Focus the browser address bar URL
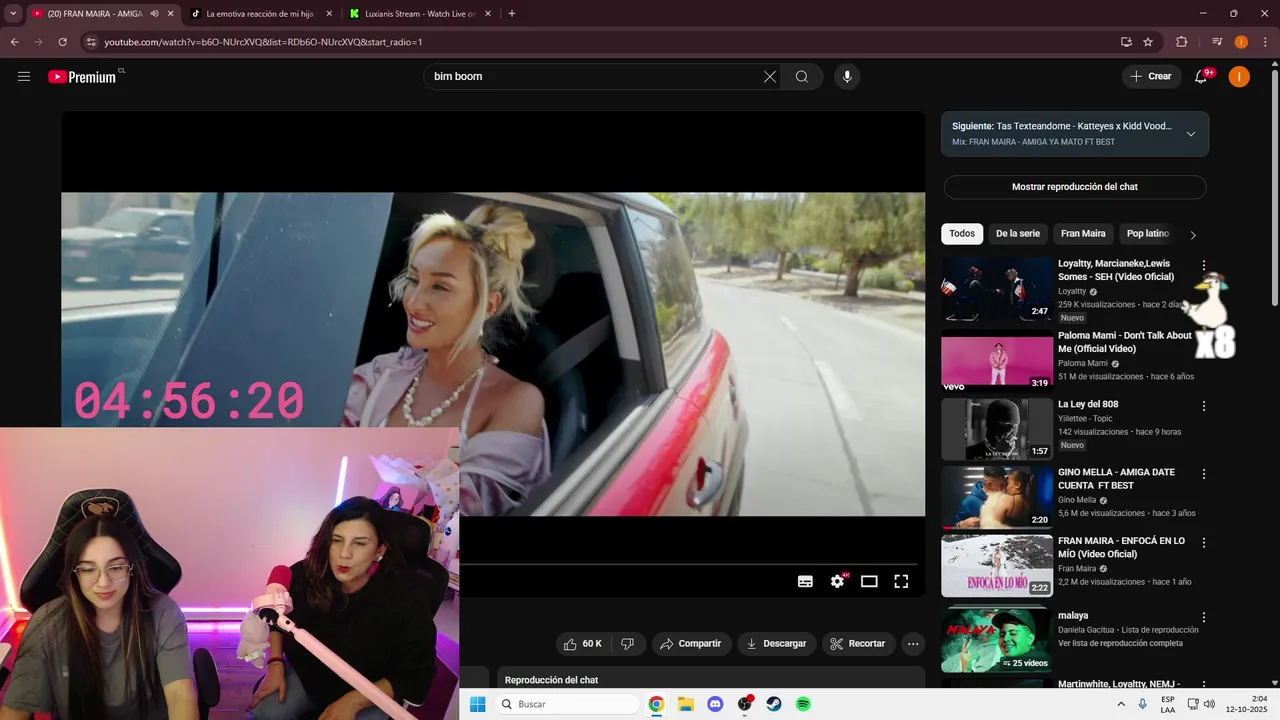 [x=600, y=42]
